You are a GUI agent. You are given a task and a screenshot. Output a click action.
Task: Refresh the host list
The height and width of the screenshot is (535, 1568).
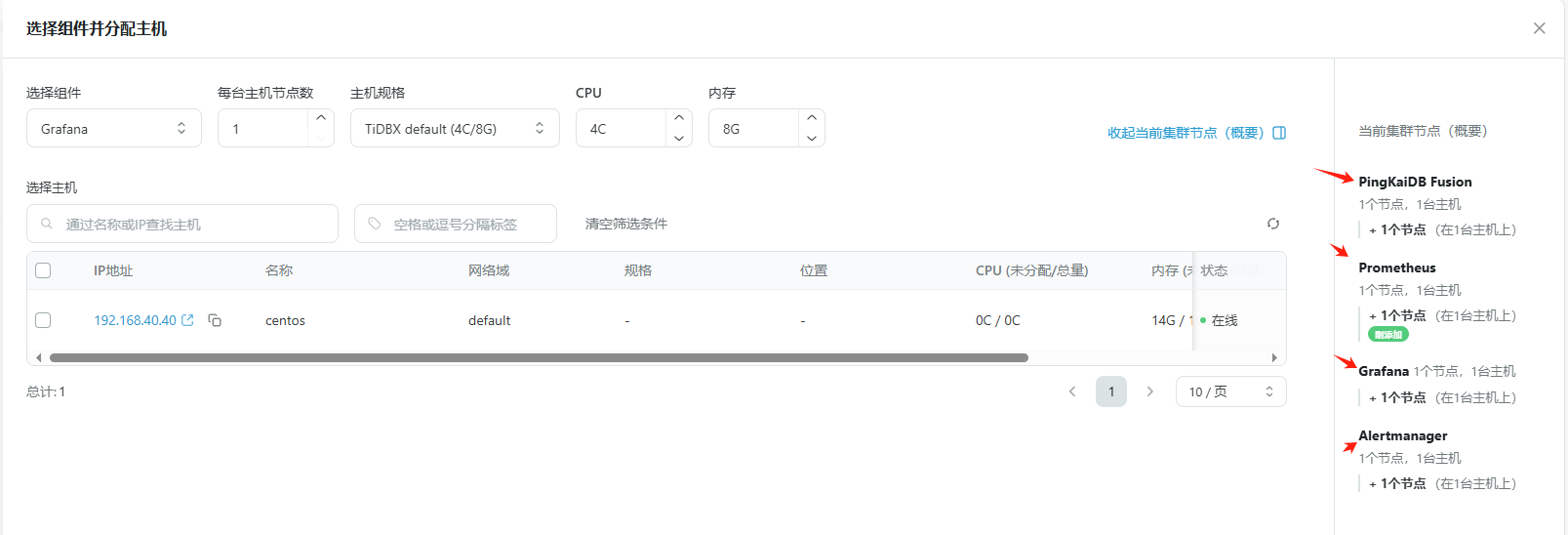coord(1273,224)
